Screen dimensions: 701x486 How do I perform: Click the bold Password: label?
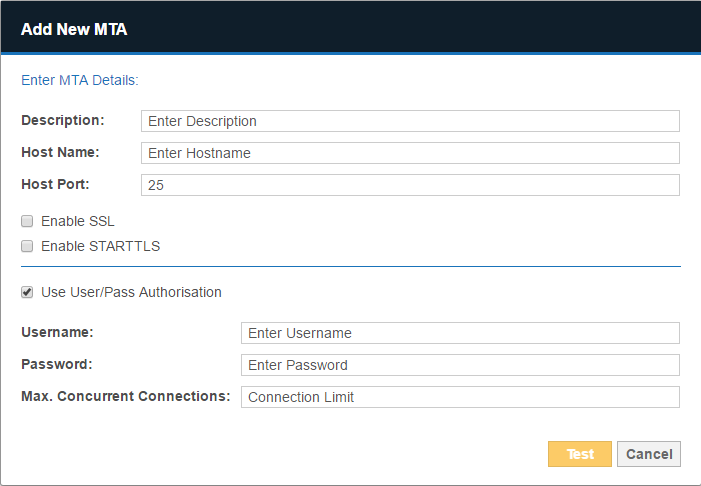click(56, 364)
